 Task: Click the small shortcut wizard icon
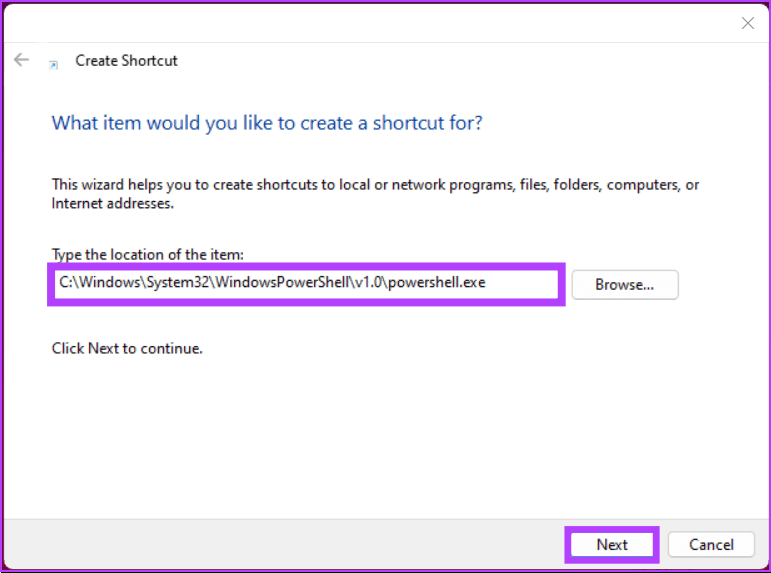pos(54,64)
